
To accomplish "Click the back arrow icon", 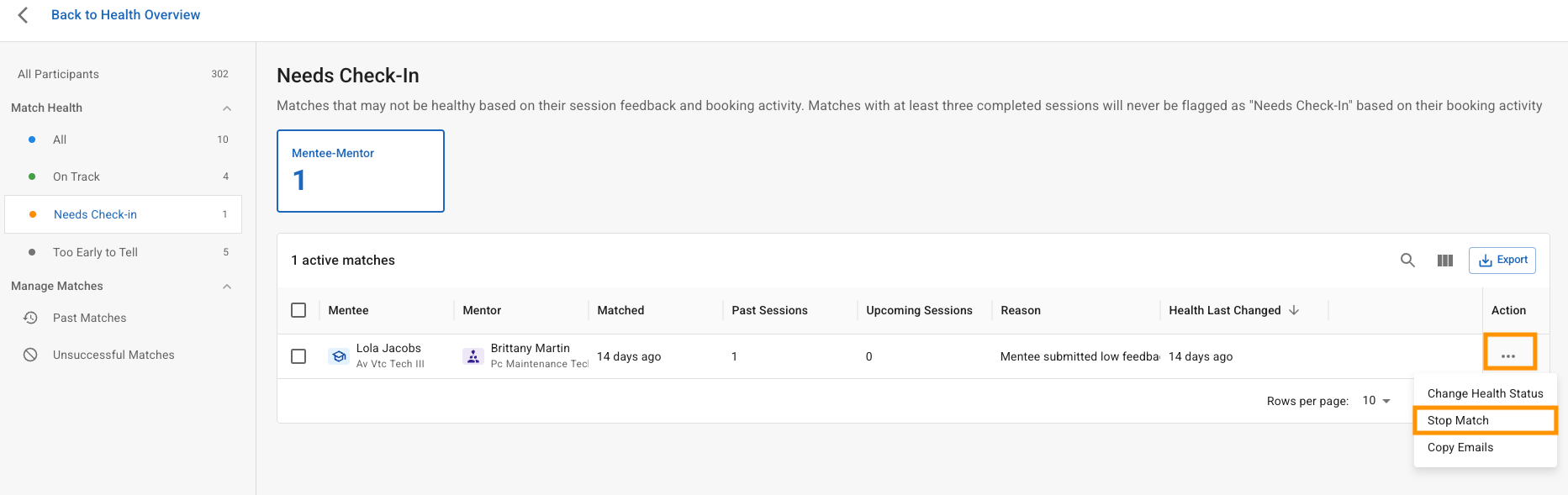I will (x=23, y=15).
